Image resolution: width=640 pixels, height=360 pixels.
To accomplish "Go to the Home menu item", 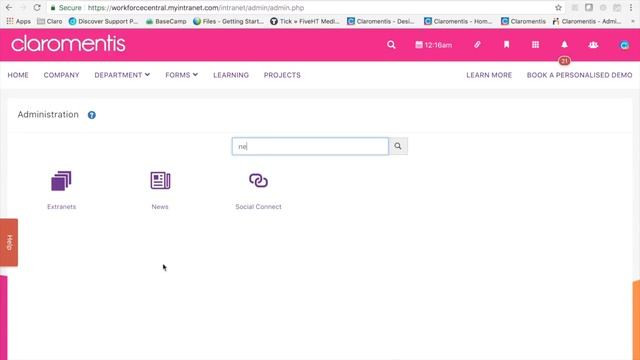I will (x=18, y=75).
